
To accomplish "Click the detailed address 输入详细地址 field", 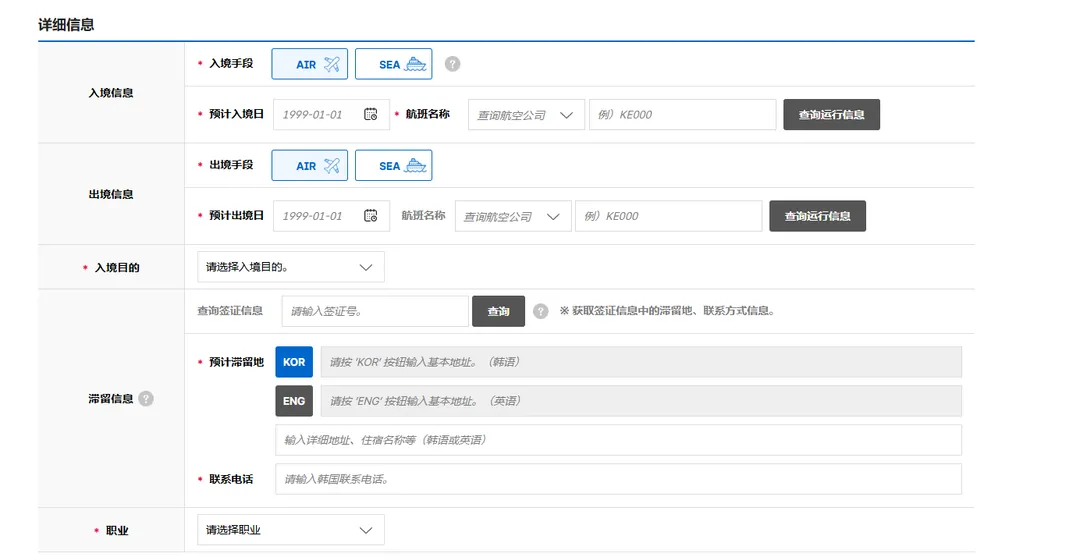I will [x=619, y=440].
